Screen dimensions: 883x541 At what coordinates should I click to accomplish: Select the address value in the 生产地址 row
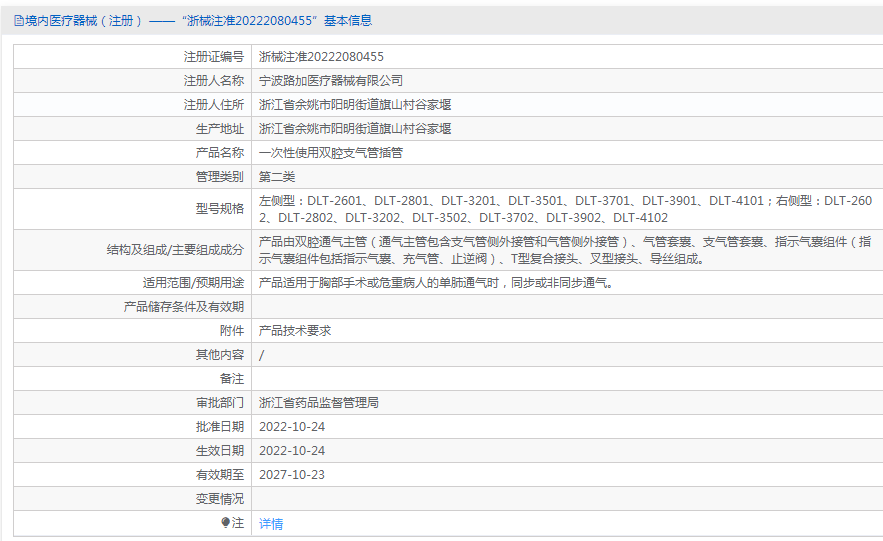click(355, 129)
